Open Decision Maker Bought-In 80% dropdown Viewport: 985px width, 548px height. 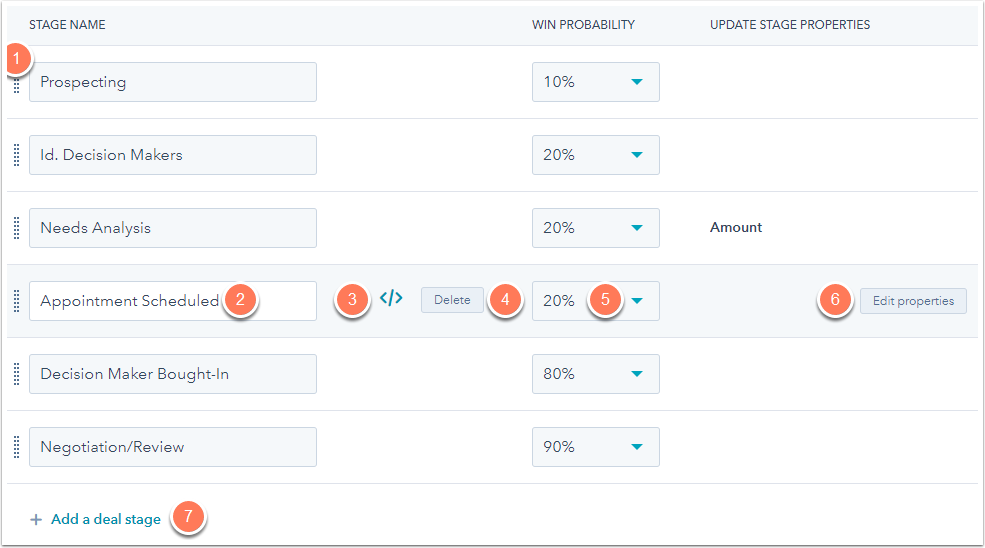[595, 374]
